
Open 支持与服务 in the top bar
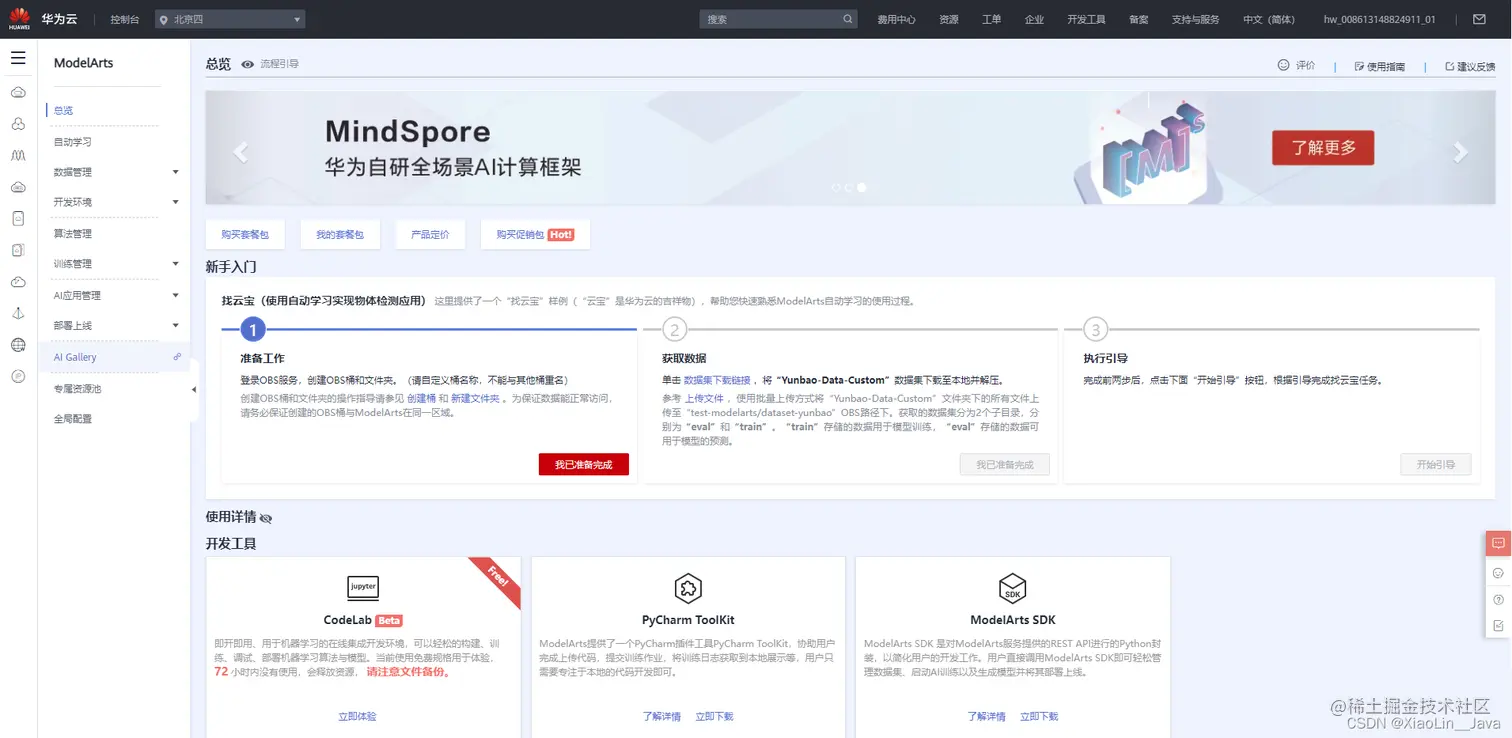(x=1195, y=19)
